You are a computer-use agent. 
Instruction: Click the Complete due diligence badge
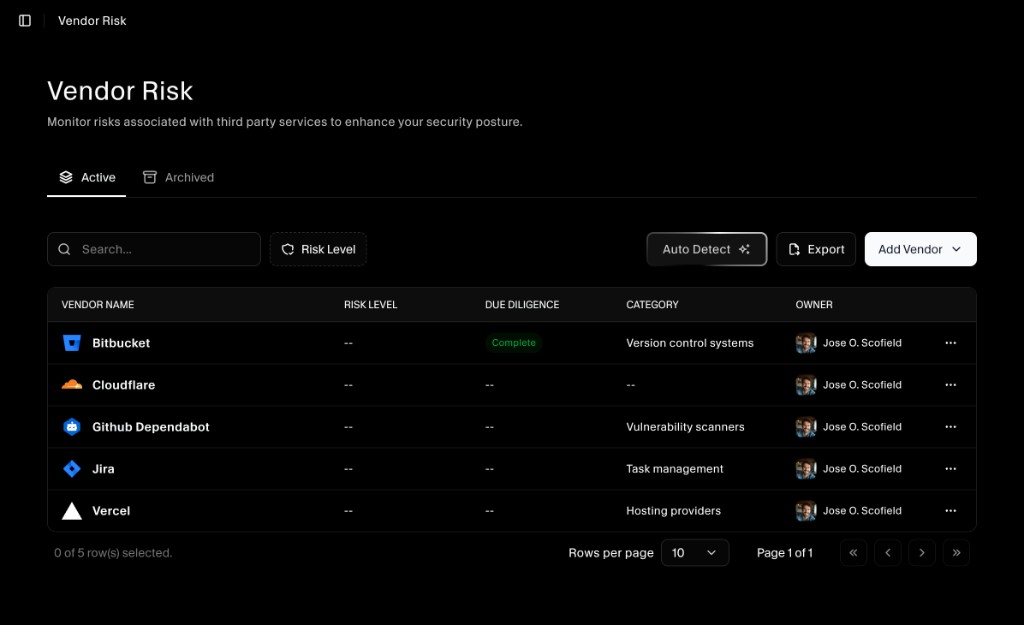click(x=513, y=343)
